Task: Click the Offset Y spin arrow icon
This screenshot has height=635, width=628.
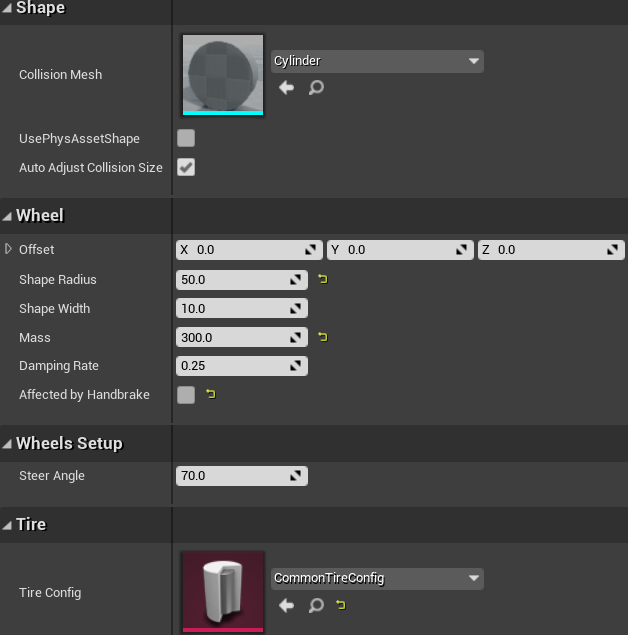Action: pos(462,250)
